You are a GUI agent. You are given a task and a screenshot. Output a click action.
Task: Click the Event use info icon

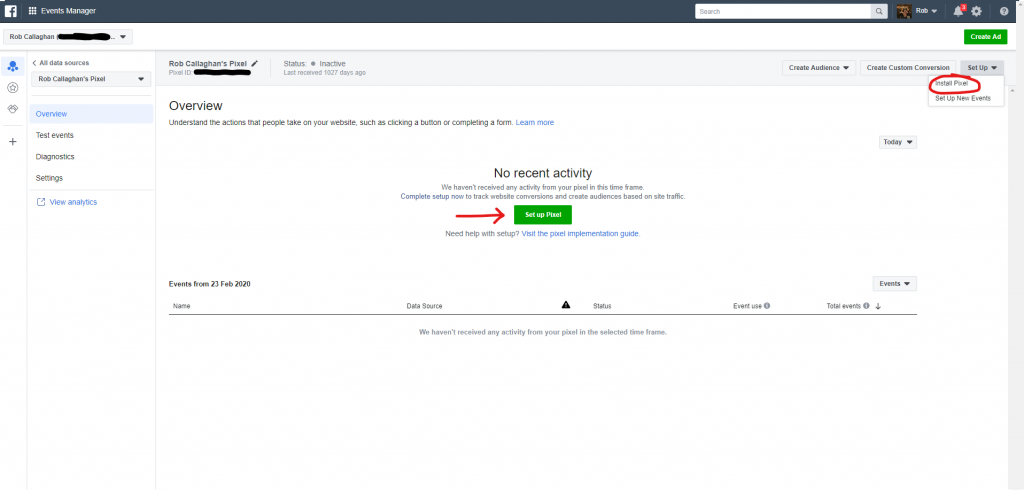767,306
